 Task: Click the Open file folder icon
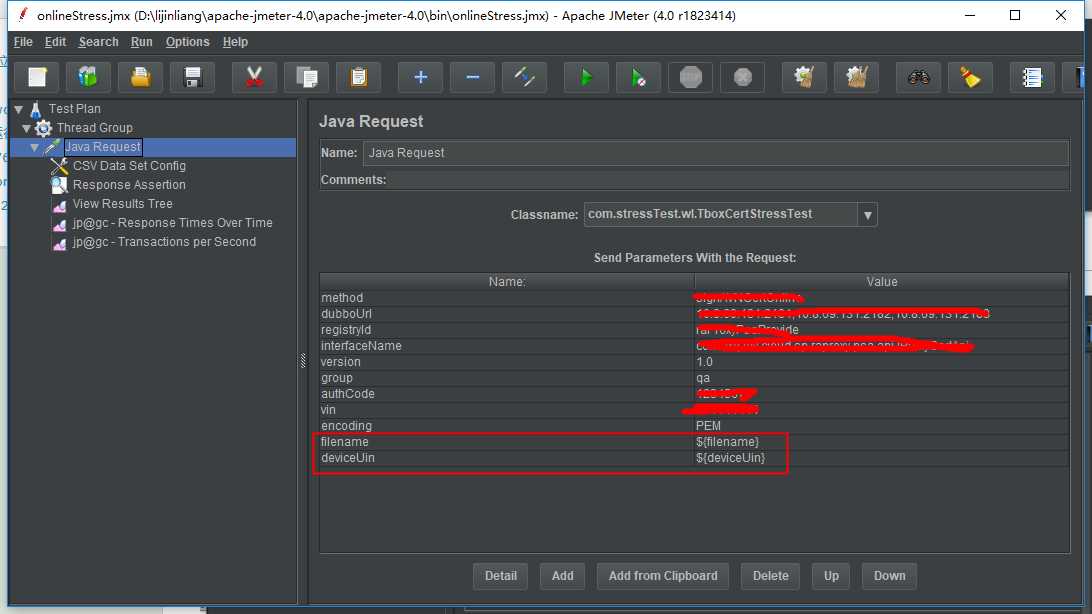pyautogui.click(x=141, y=77)
